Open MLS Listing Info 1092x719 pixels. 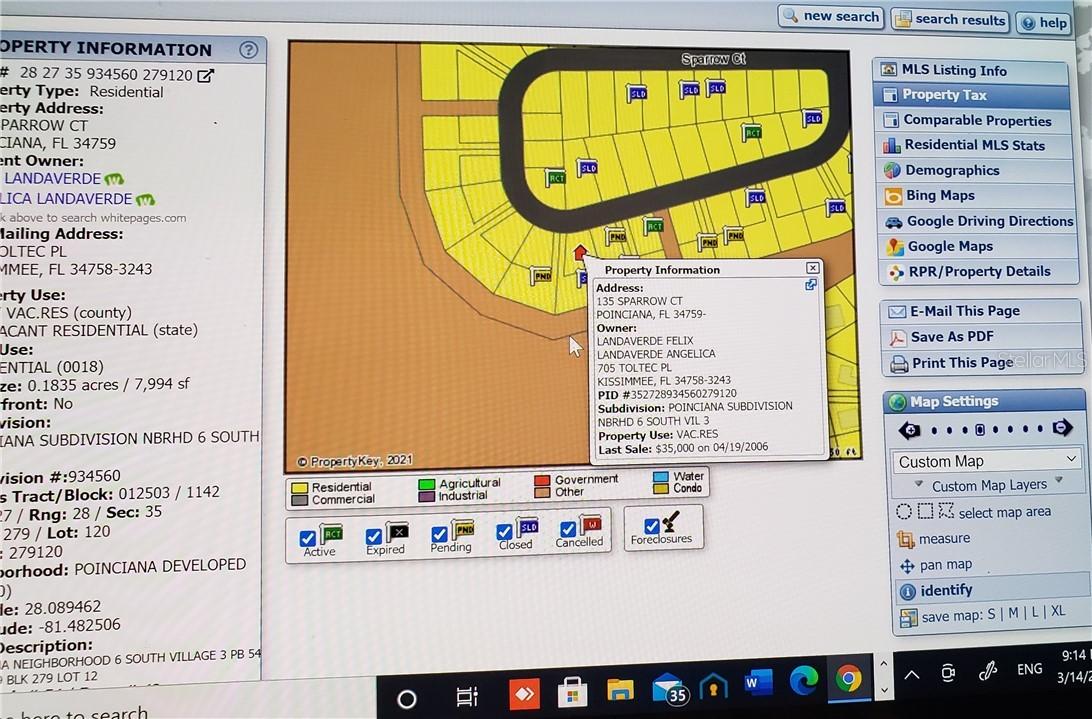tap(970, 70)
